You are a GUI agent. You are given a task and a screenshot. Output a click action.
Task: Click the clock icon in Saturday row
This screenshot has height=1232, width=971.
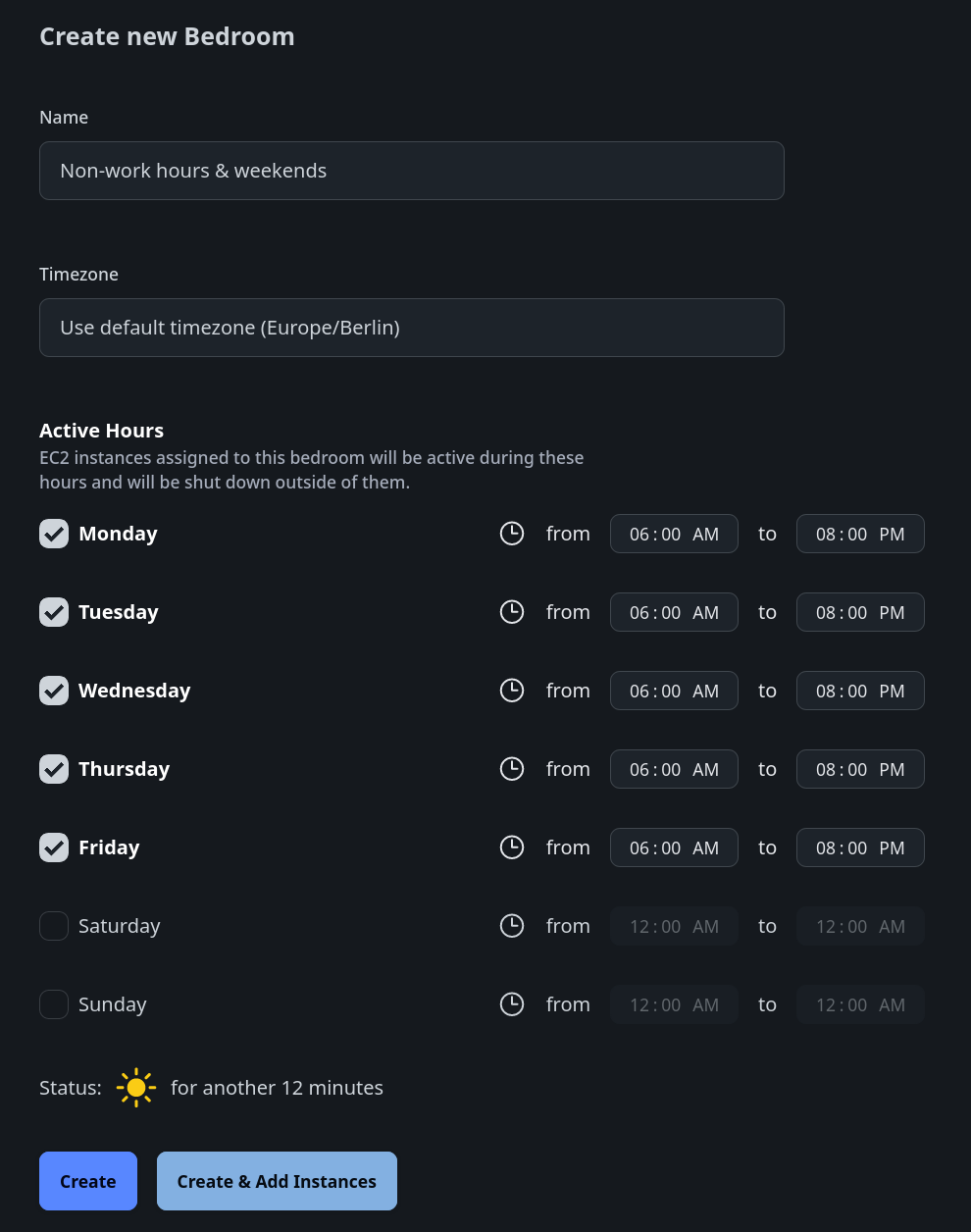click(512, 926)
